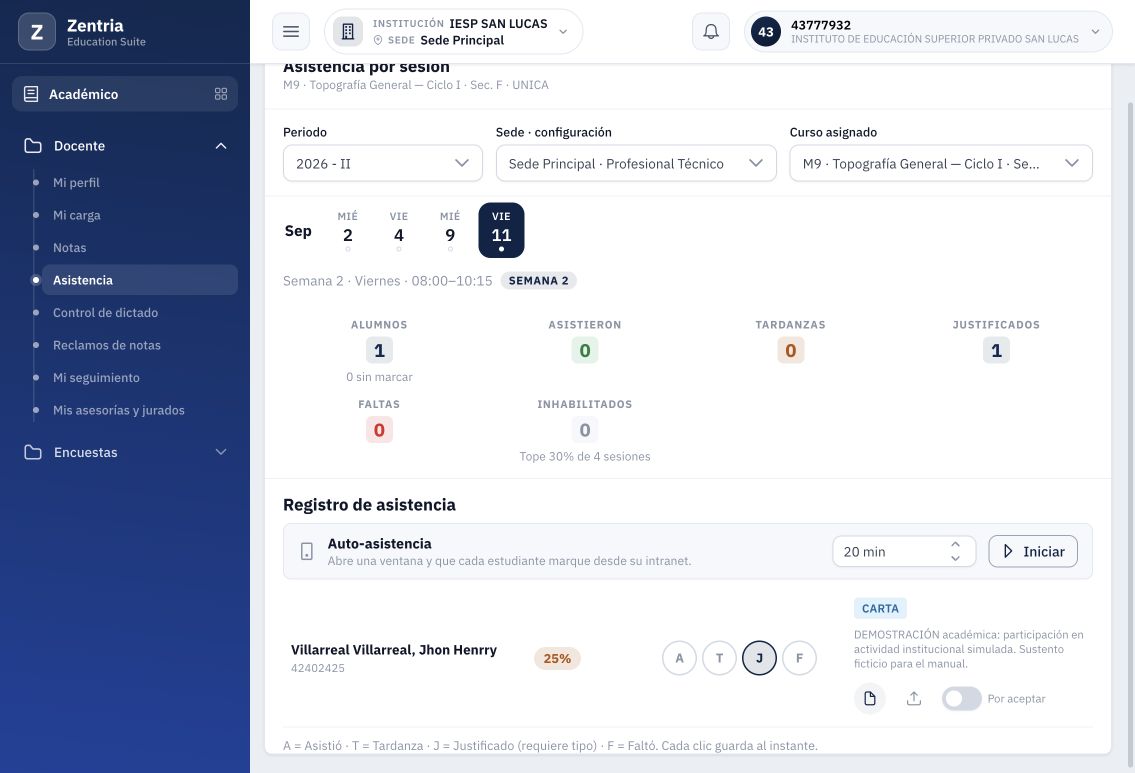Click the institution building icon

347,32
